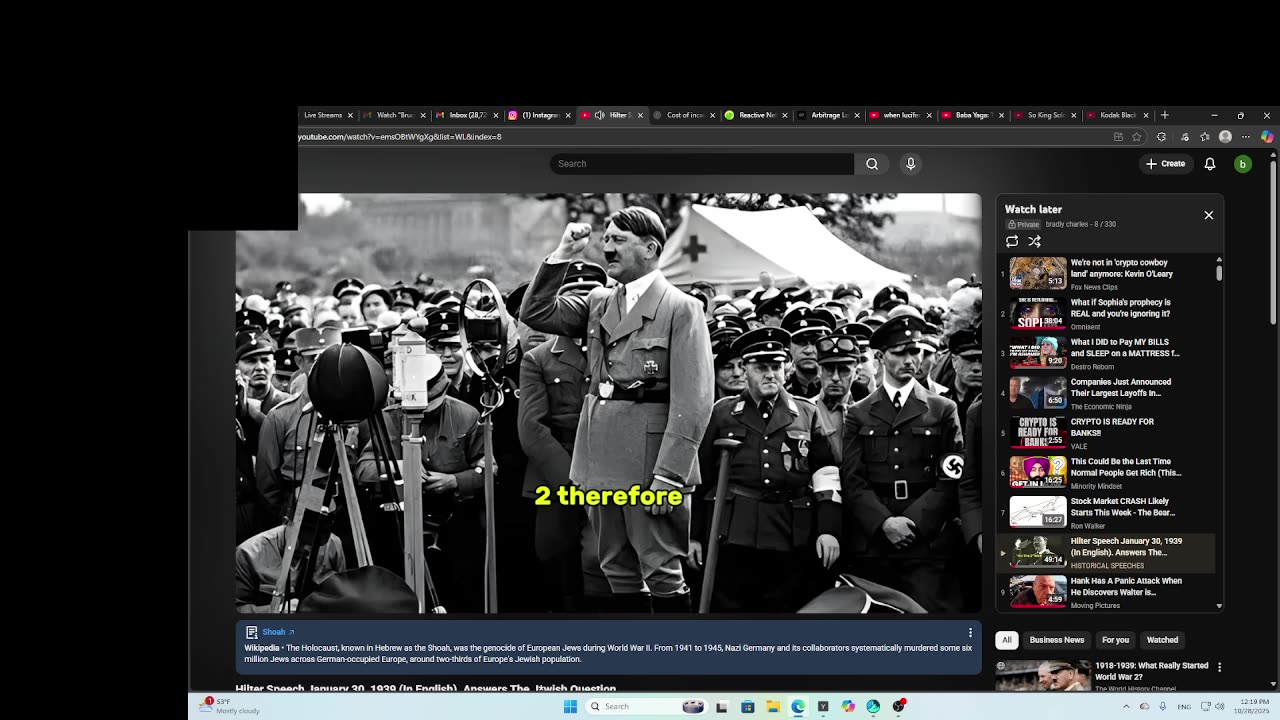Open the Fox News Clips channel name
The height and width of the screenshot is (720, 1280).
[1094, 287]
